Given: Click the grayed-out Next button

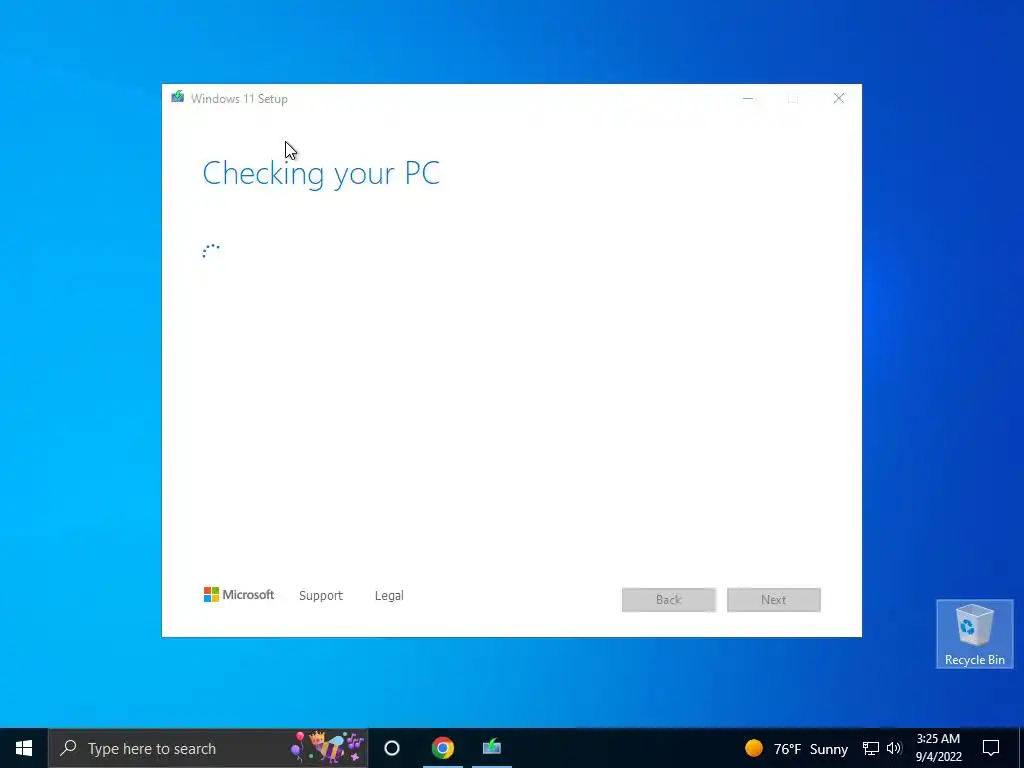Looking at the screenshot, I should click(x=774, y=600).
